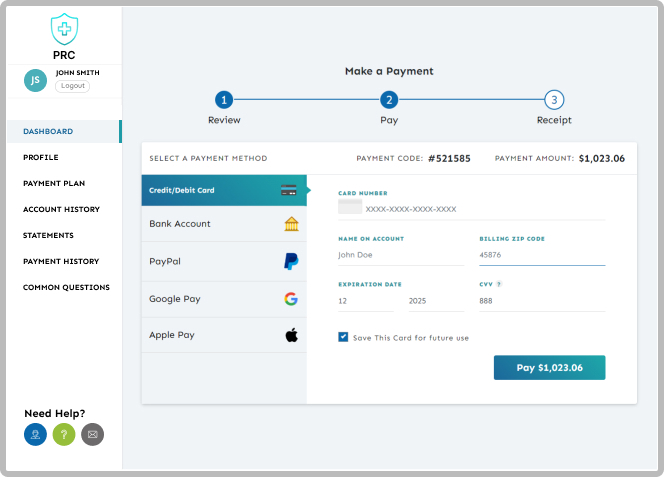This screenshot has width=664, height=477.
Task: Choose the Bank Account payment method
Action: click(223, 224)
